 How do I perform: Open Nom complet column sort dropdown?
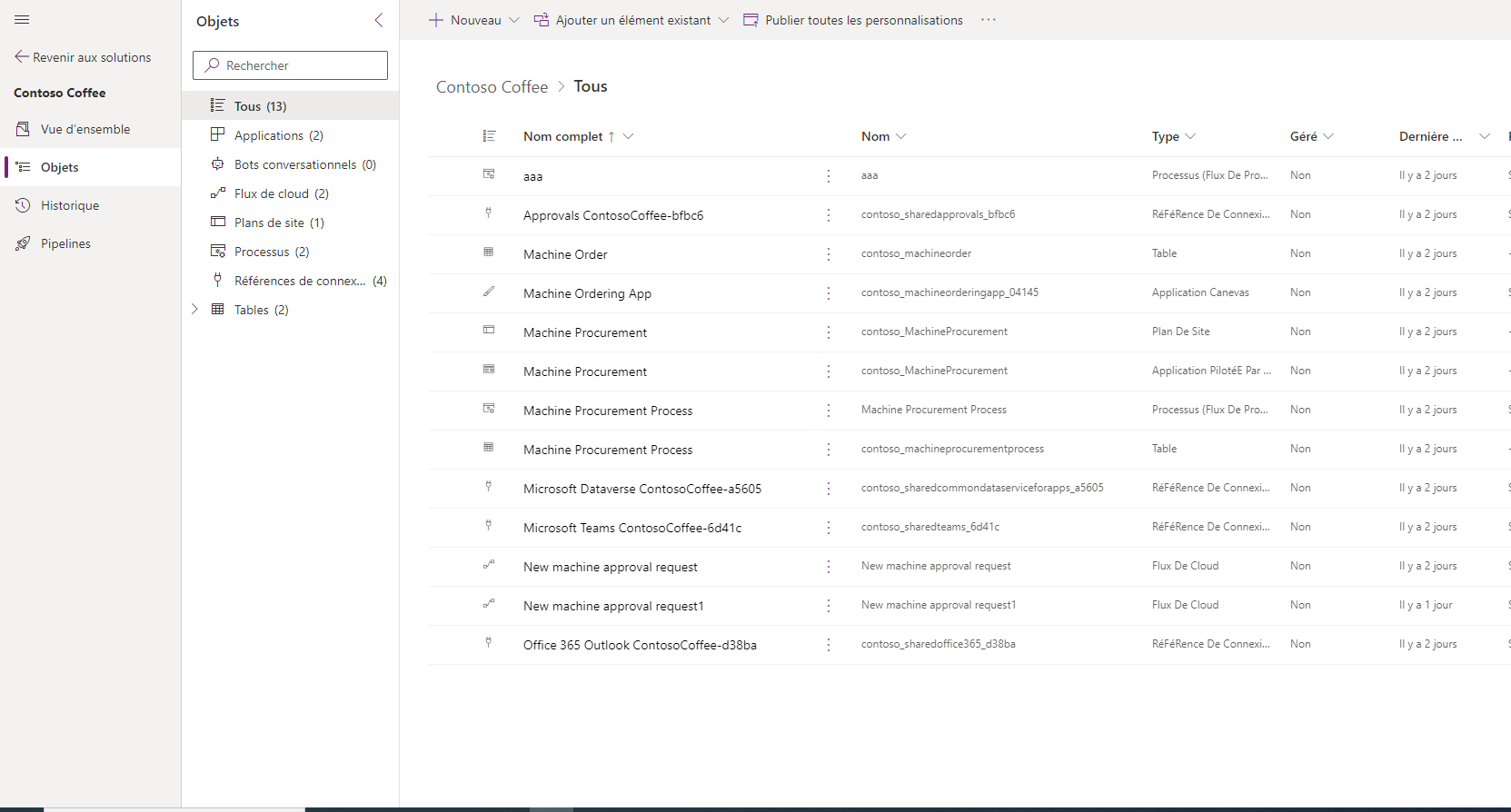click(628, 136)
